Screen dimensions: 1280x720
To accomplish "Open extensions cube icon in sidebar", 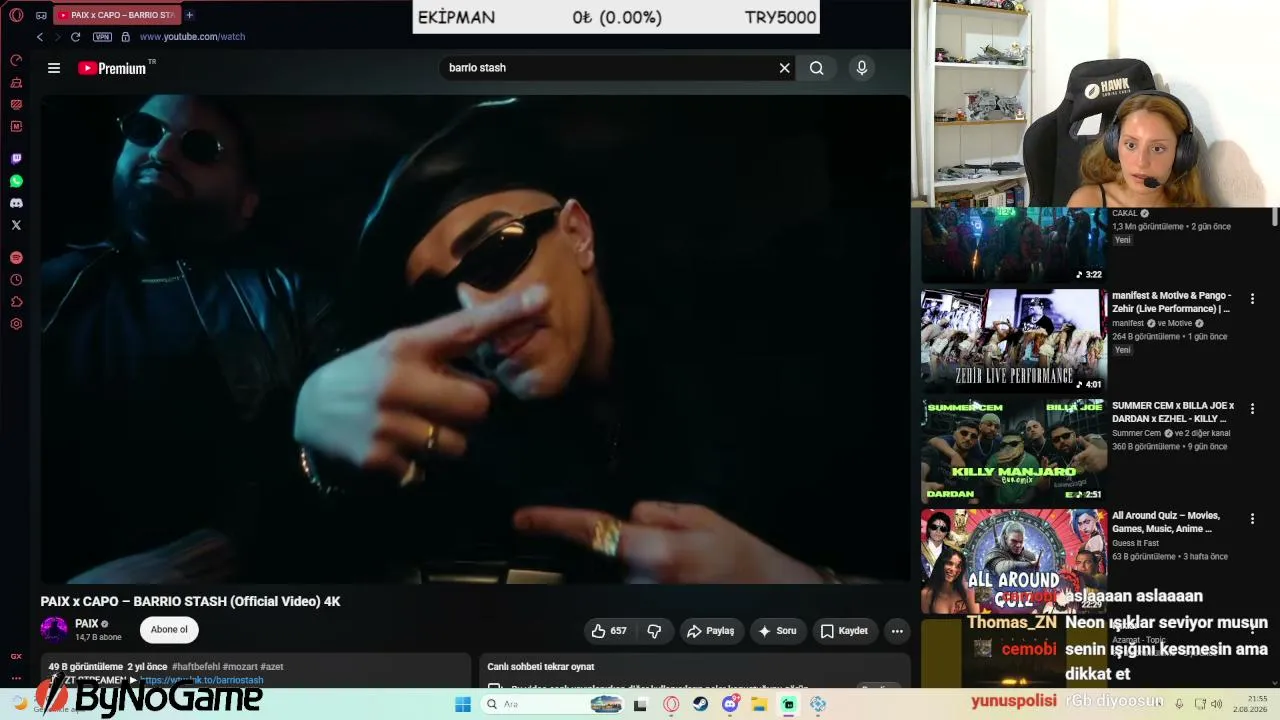I will point(16,302).
